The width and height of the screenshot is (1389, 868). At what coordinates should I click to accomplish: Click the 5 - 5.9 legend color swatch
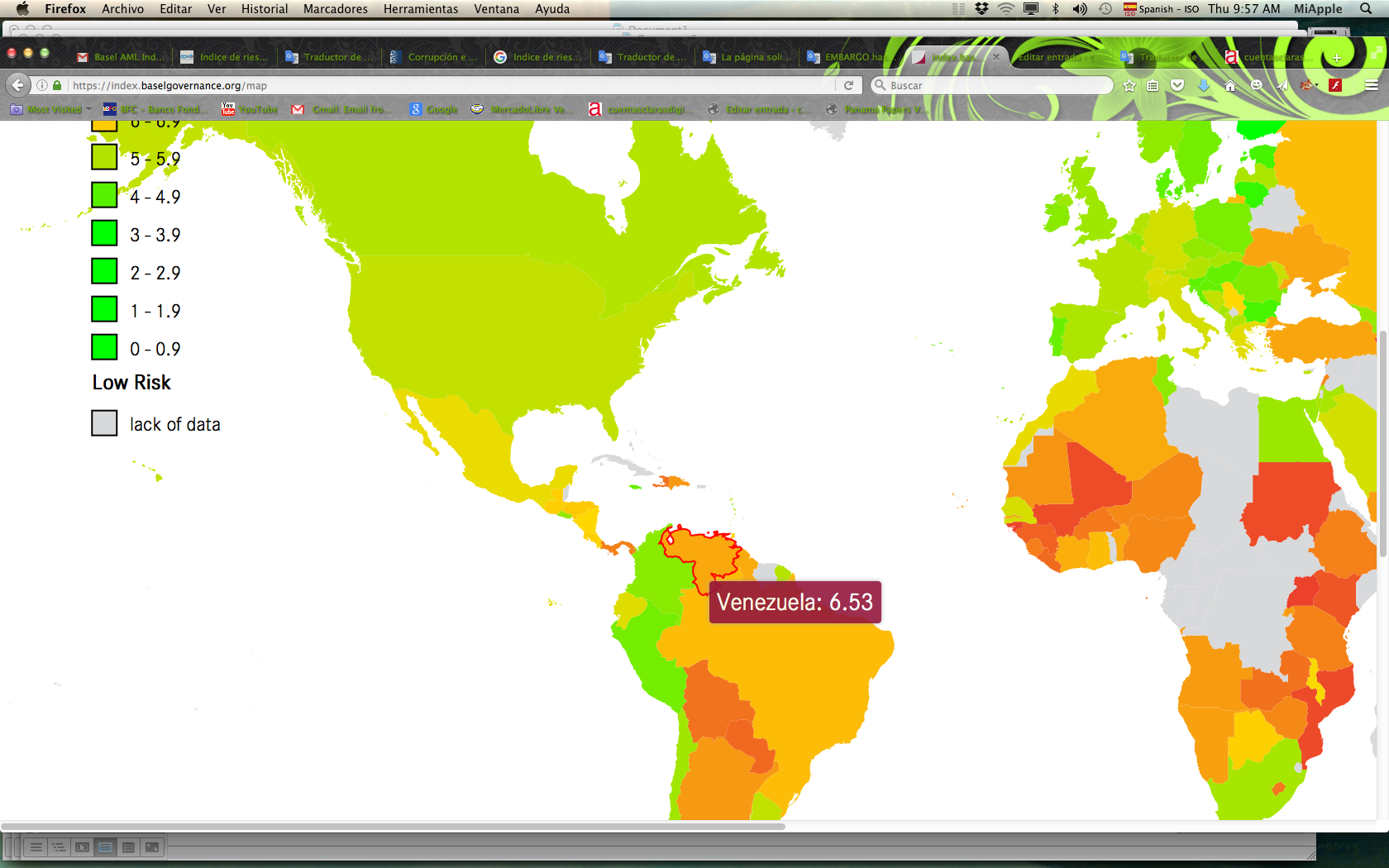coord(104,157)
